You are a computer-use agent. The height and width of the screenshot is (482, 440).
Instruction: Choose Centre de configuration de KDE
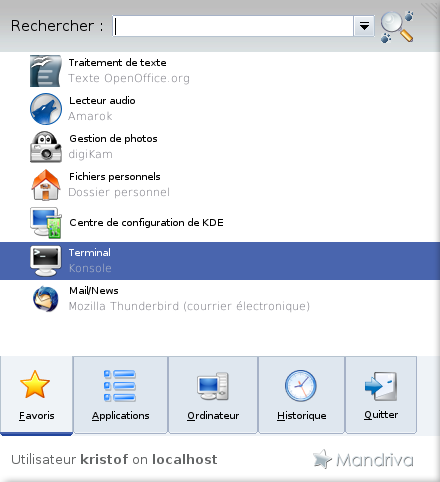coord(146,223)
